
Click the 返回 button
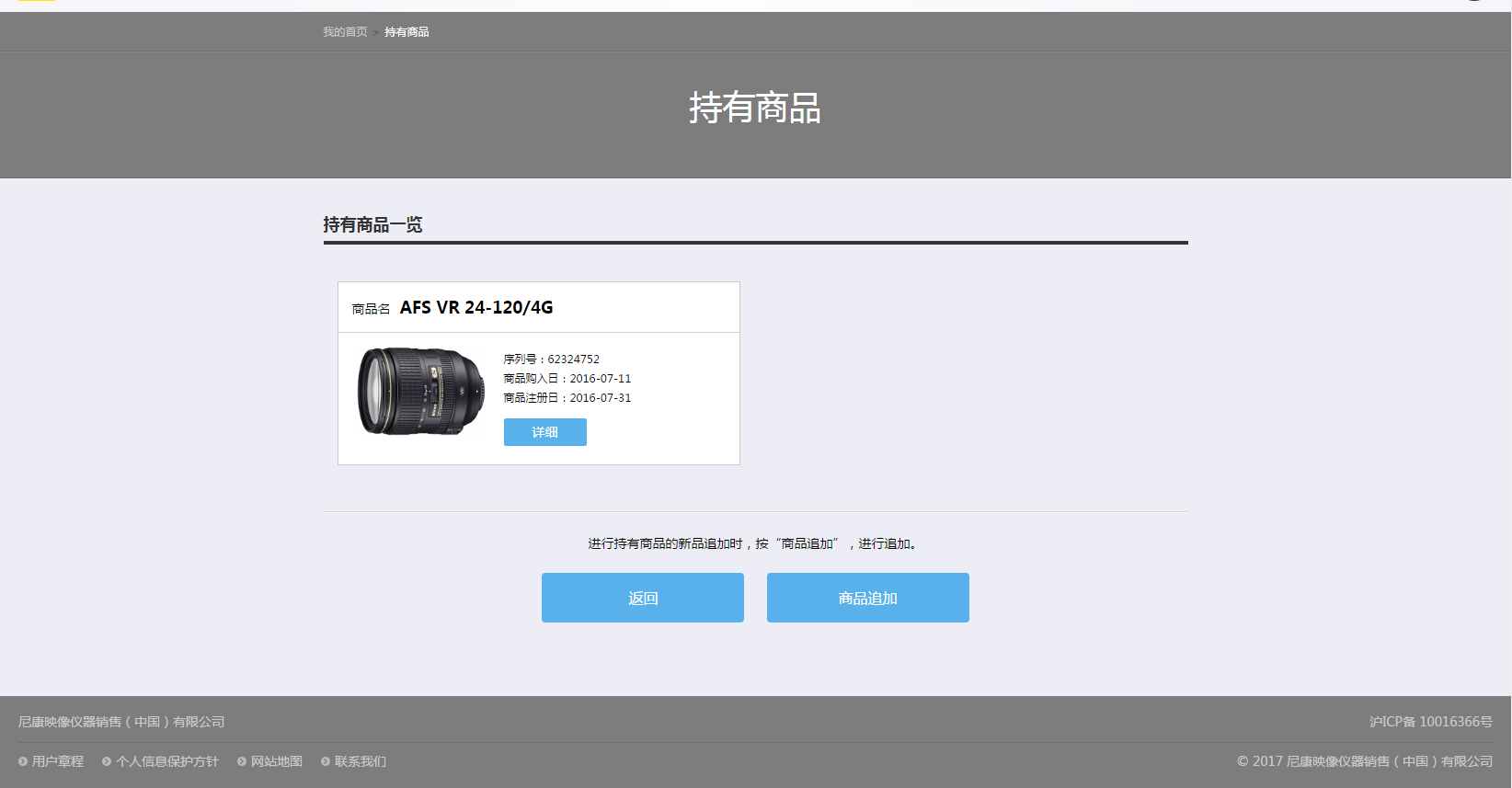tap(643, 598)
